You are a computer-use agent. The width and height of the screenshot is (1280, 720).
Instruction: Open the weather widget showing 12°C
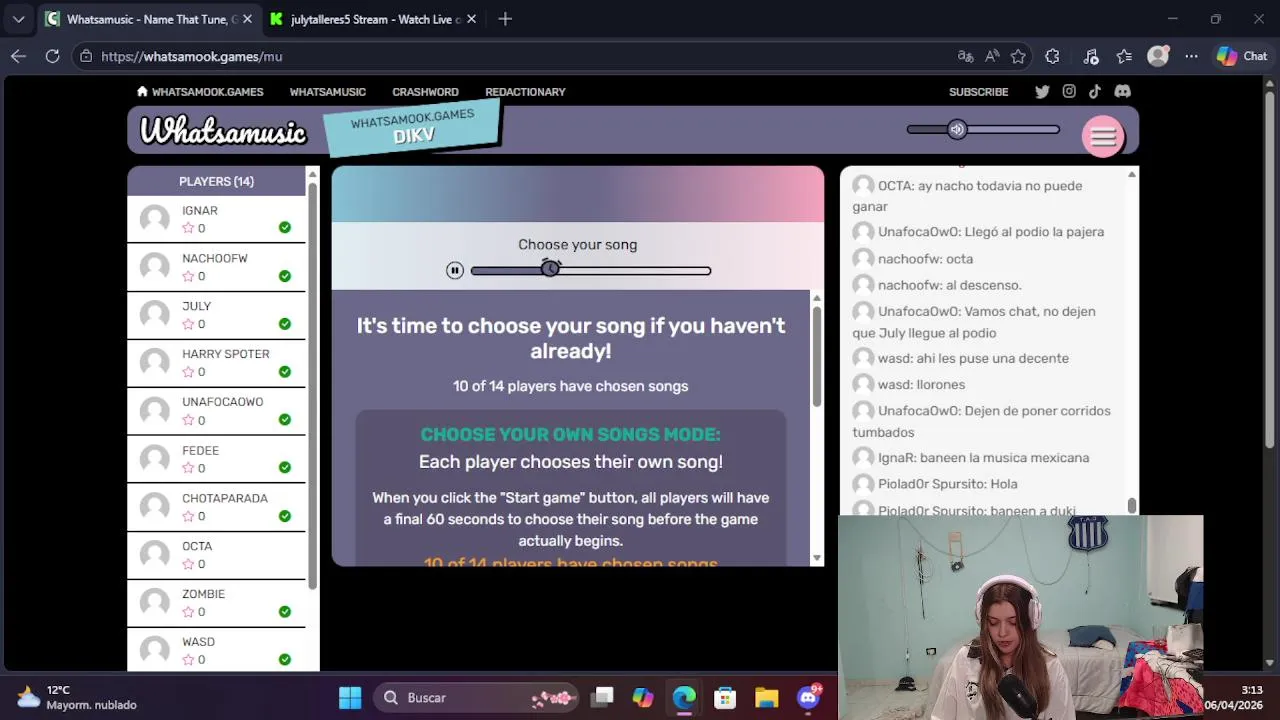pyautogui.click(x=77, y=697)
